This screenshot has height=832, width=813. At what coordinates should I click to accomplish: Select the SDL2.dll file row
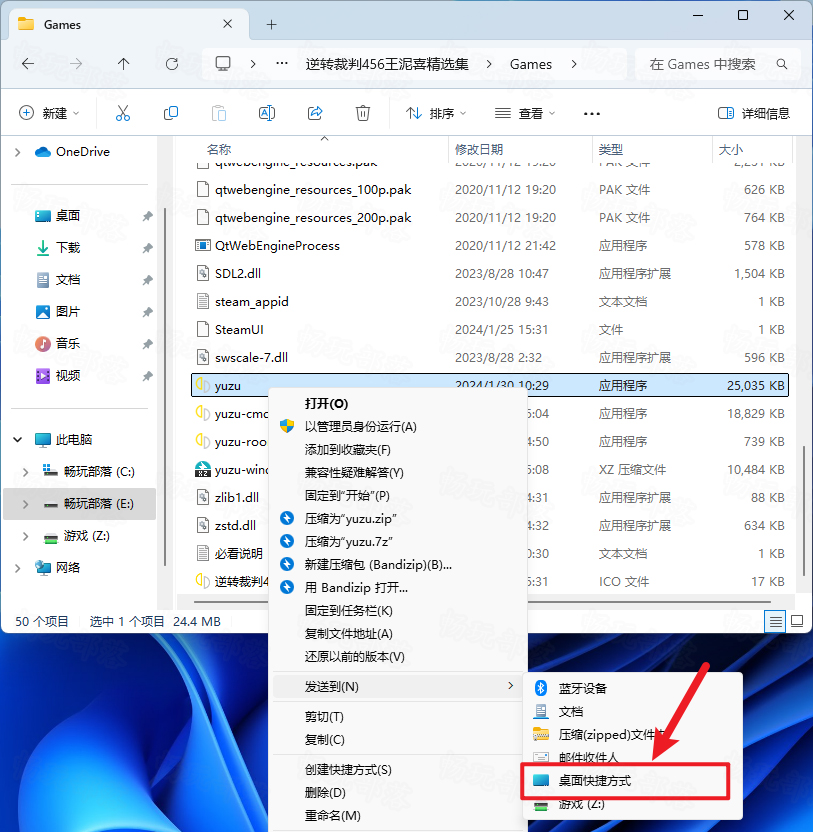(490, 273)
